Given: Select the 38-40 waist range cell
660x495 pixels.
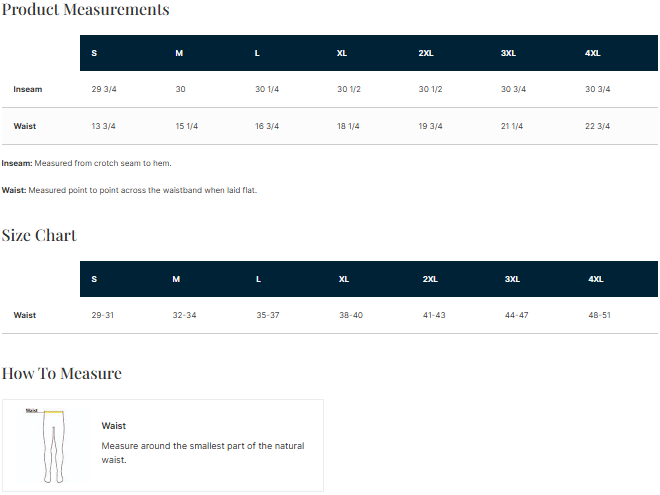Looking at the screenshot, I should [351, 315].
